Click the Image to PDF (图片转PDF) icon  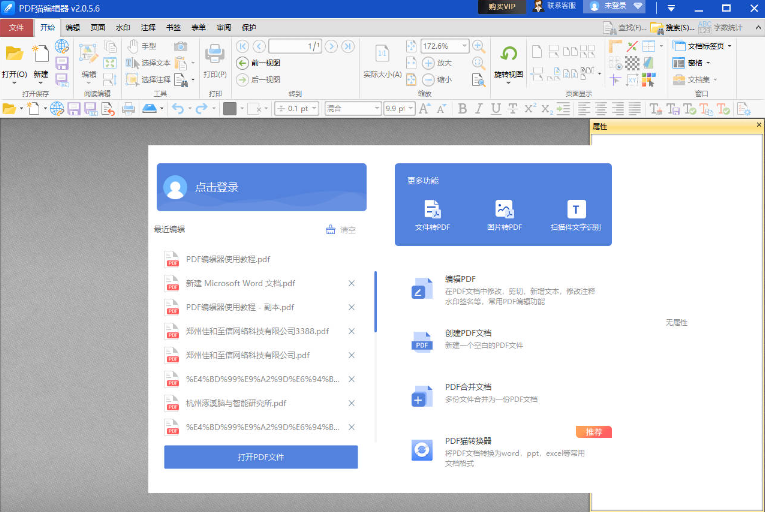504,209
